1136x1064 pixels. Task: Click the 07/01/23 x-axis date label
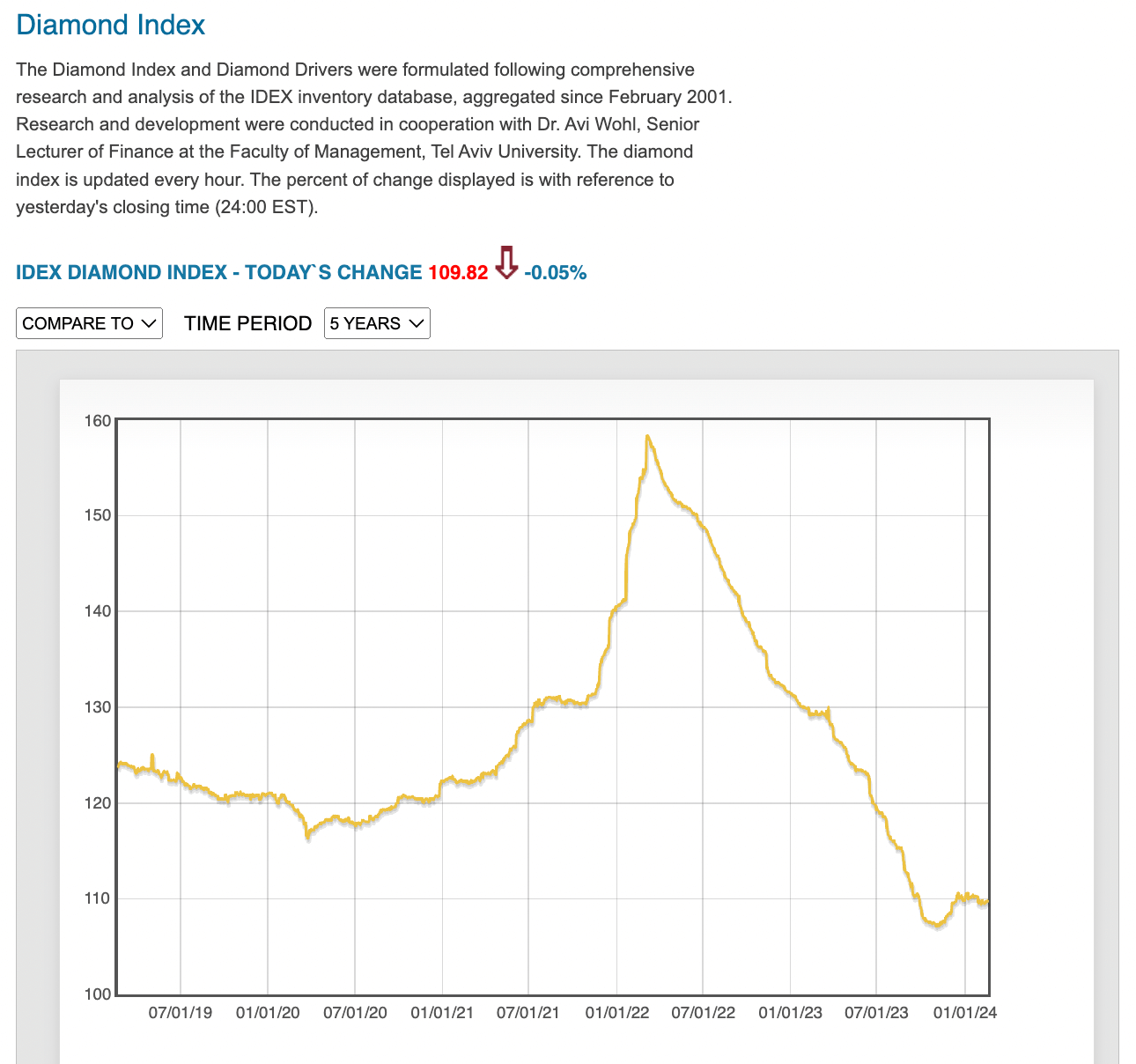pos(876,1013)
